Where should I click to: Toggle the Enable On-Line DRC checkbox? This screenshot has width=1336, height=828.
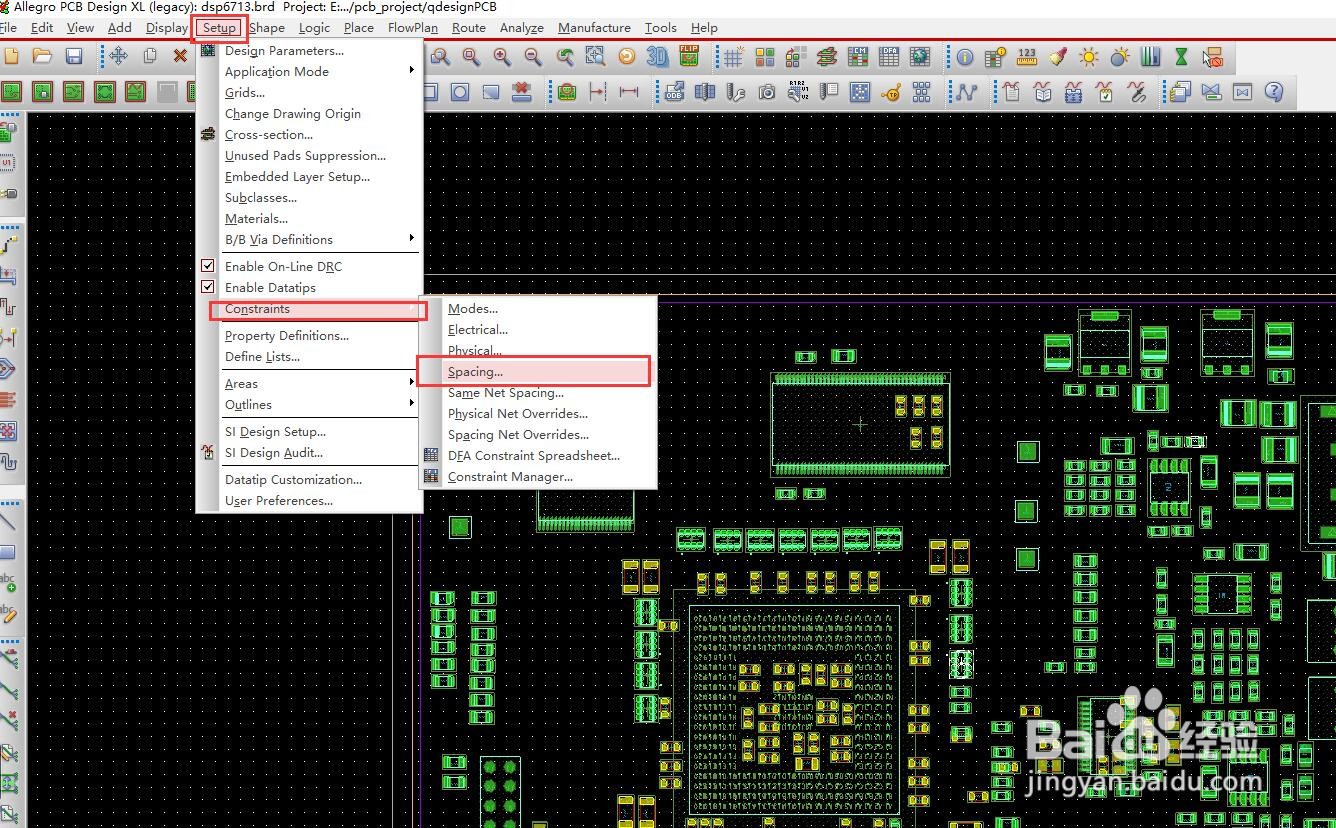pos(208,266)
